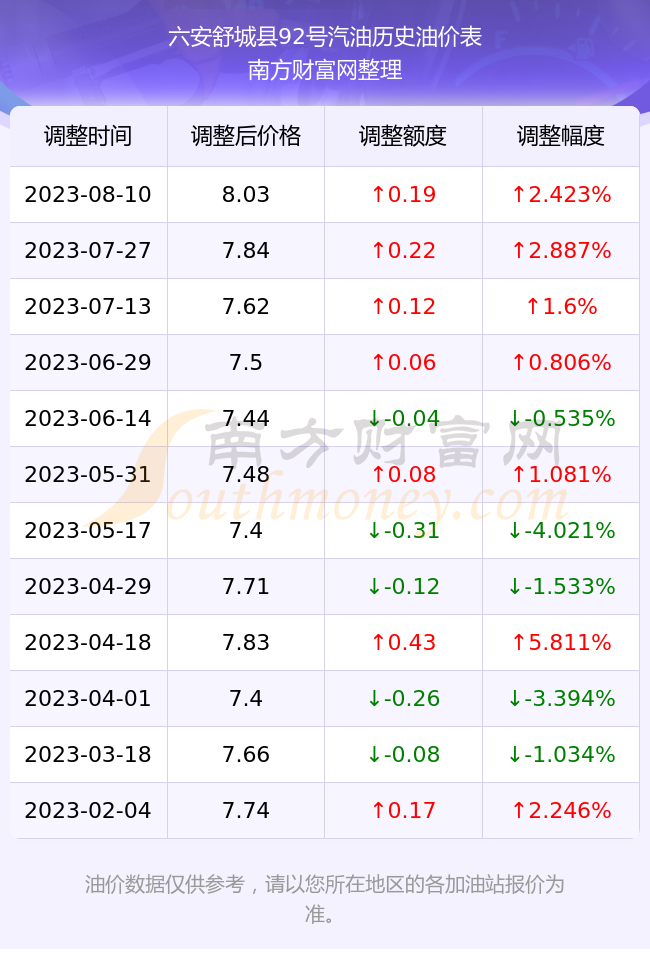This screenshot has height=980, width=650.
Task: Click the ↓-0.08 adjustment cell
Action: (403, 754)
